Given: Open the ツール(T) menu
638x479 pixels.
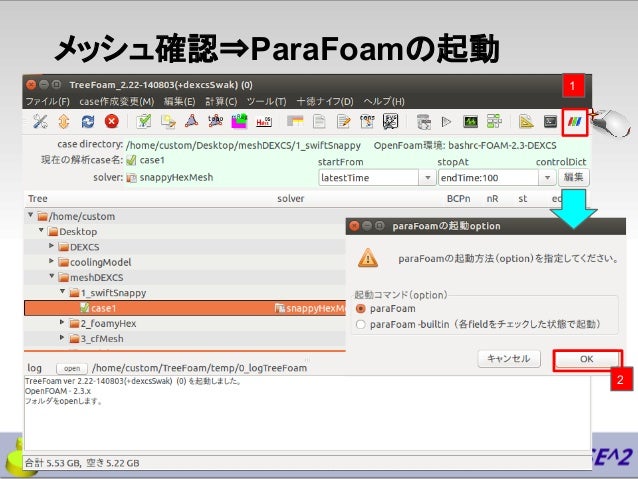Looking at the screenshot, I should point(267,101).
